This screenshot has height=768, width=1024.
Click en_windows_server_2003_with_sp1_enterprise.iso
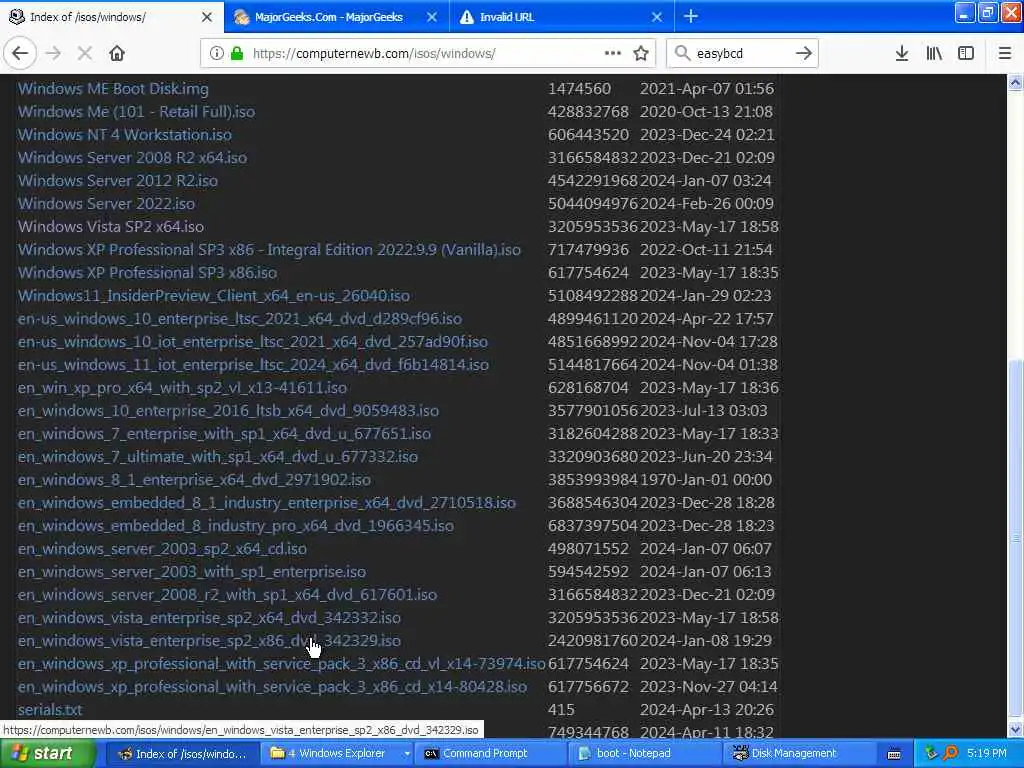click(192, 571)
